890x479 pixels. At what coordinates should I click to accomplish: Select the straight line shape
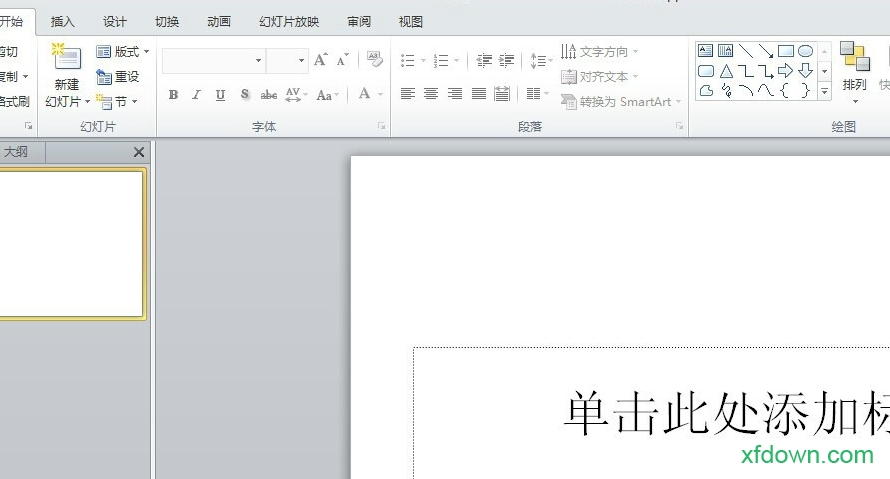pos(746,51)
